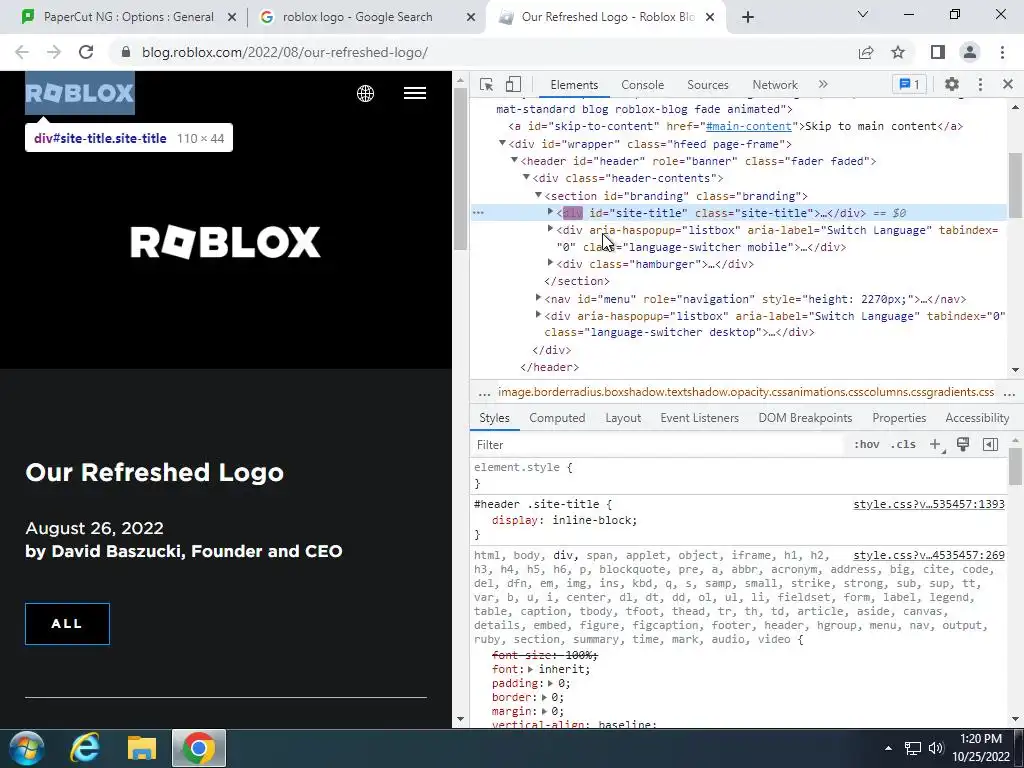Viewport: 1024px width, 768px height.
Task: Expand the div#site-title node
Action: coord(551,212)
